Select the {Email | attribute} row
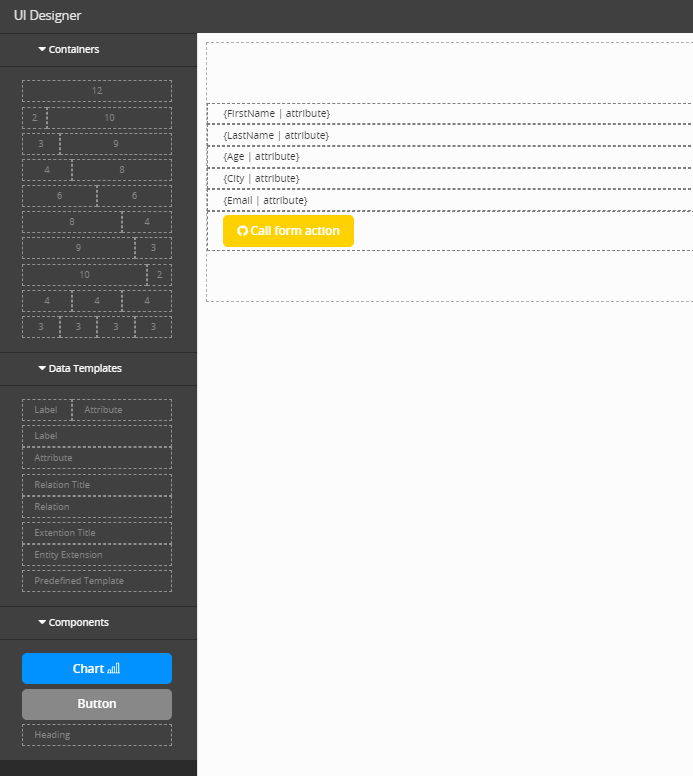 [x=450, y=201]
